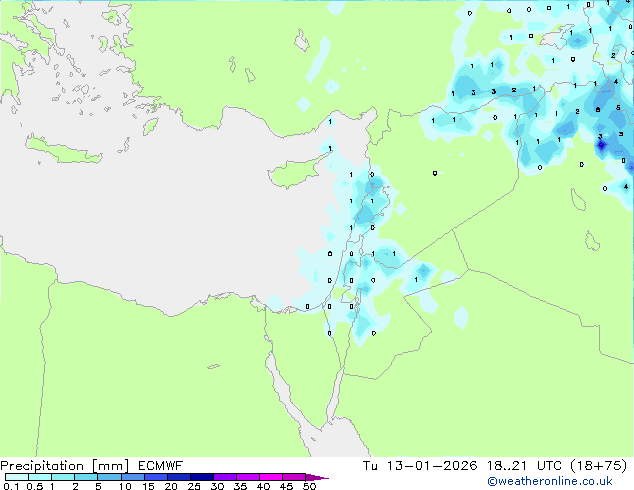Image resolution: width=634 pixels, height=490 pixels.
Task: Click the dark blue precipitation maximum cell
Action: pyautogui.click(x=601, y=145)
